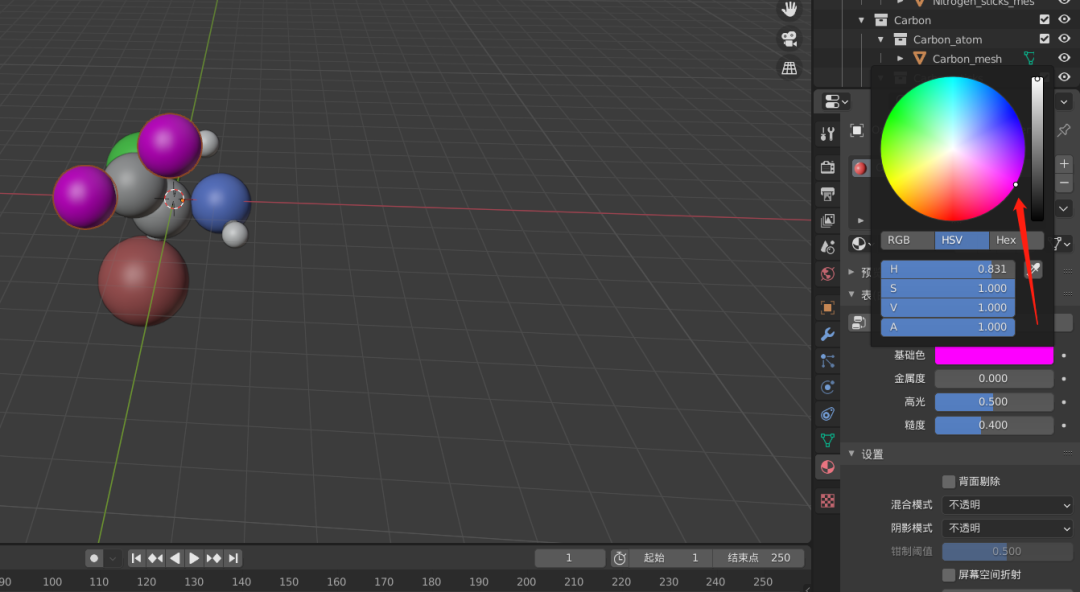Viewport: 1080px width, 592px height.
Task: Open the Texture properties tab
Action: (x=828, y=501)
